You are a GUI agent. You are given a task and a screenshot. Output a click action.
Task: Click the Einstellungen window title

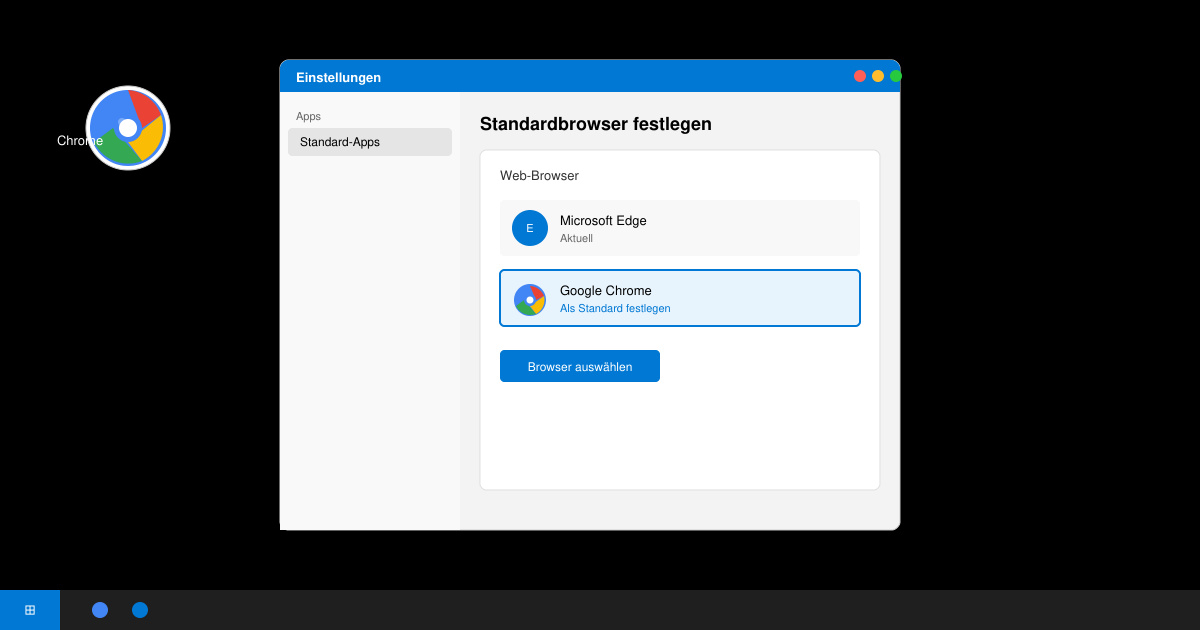338,77
